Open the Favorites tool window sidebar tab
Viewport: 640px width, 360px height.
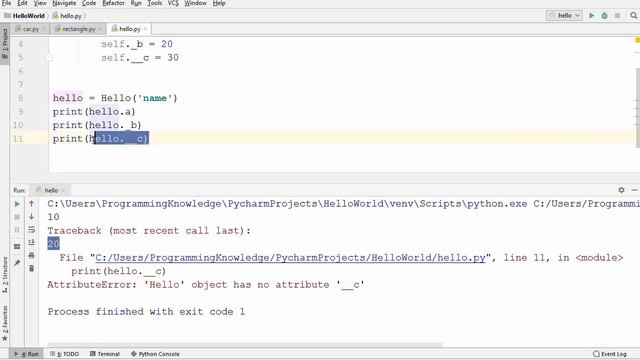click(4, 323)
